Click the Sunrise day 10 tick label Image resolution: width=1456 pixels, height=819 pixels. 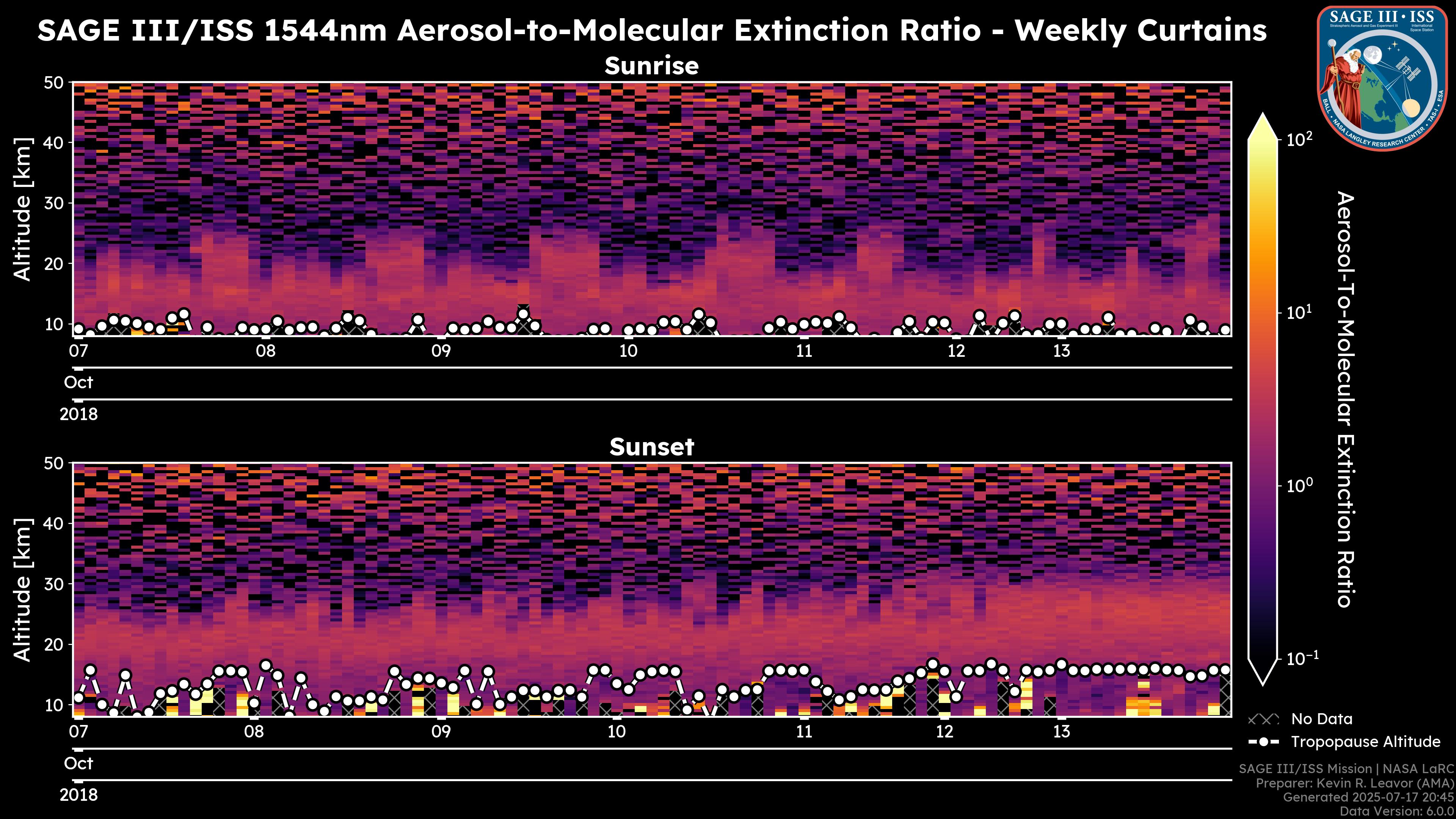[x=628, y=351]
